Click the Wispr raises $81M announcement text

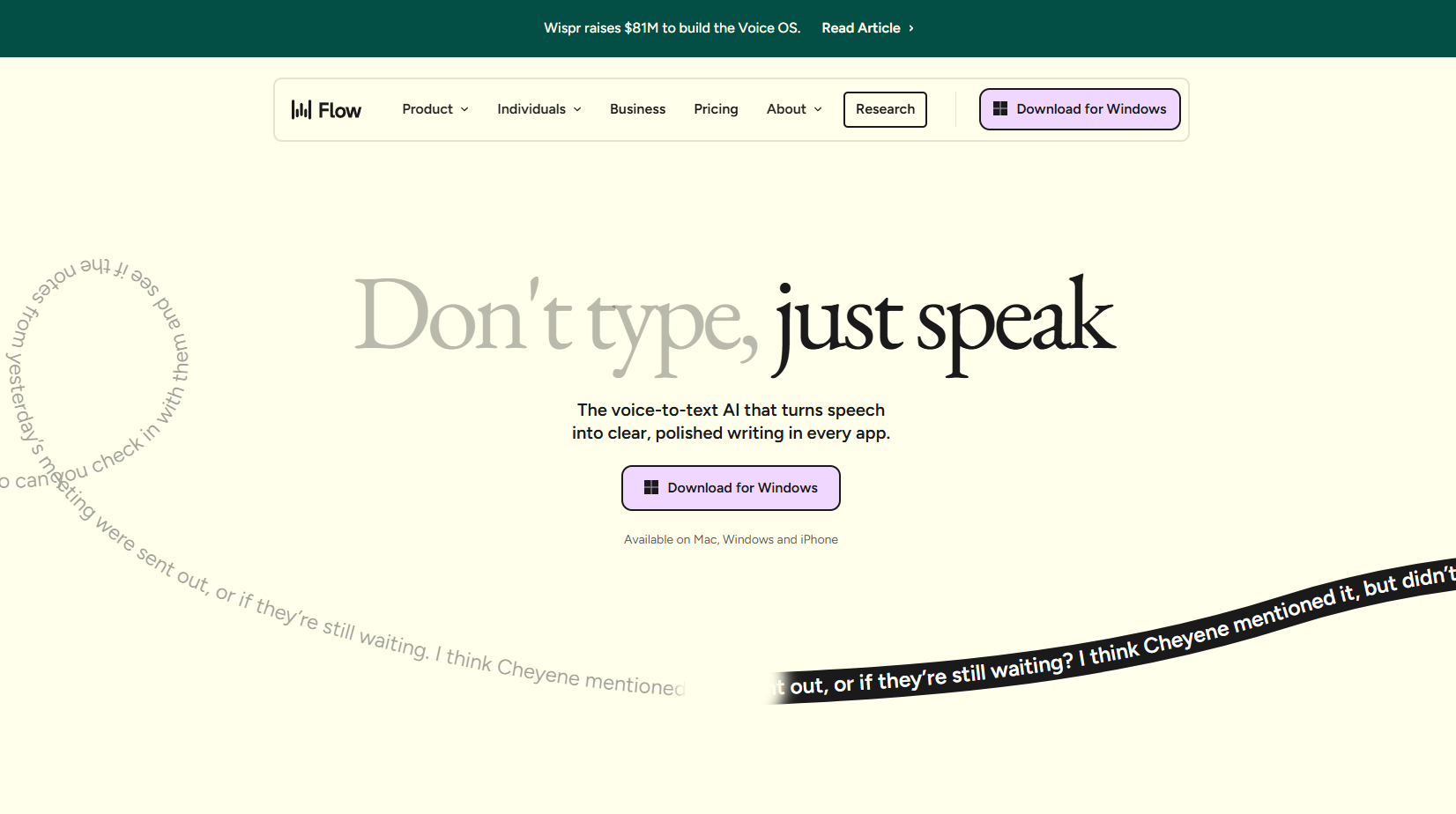[x=672, y=28]
